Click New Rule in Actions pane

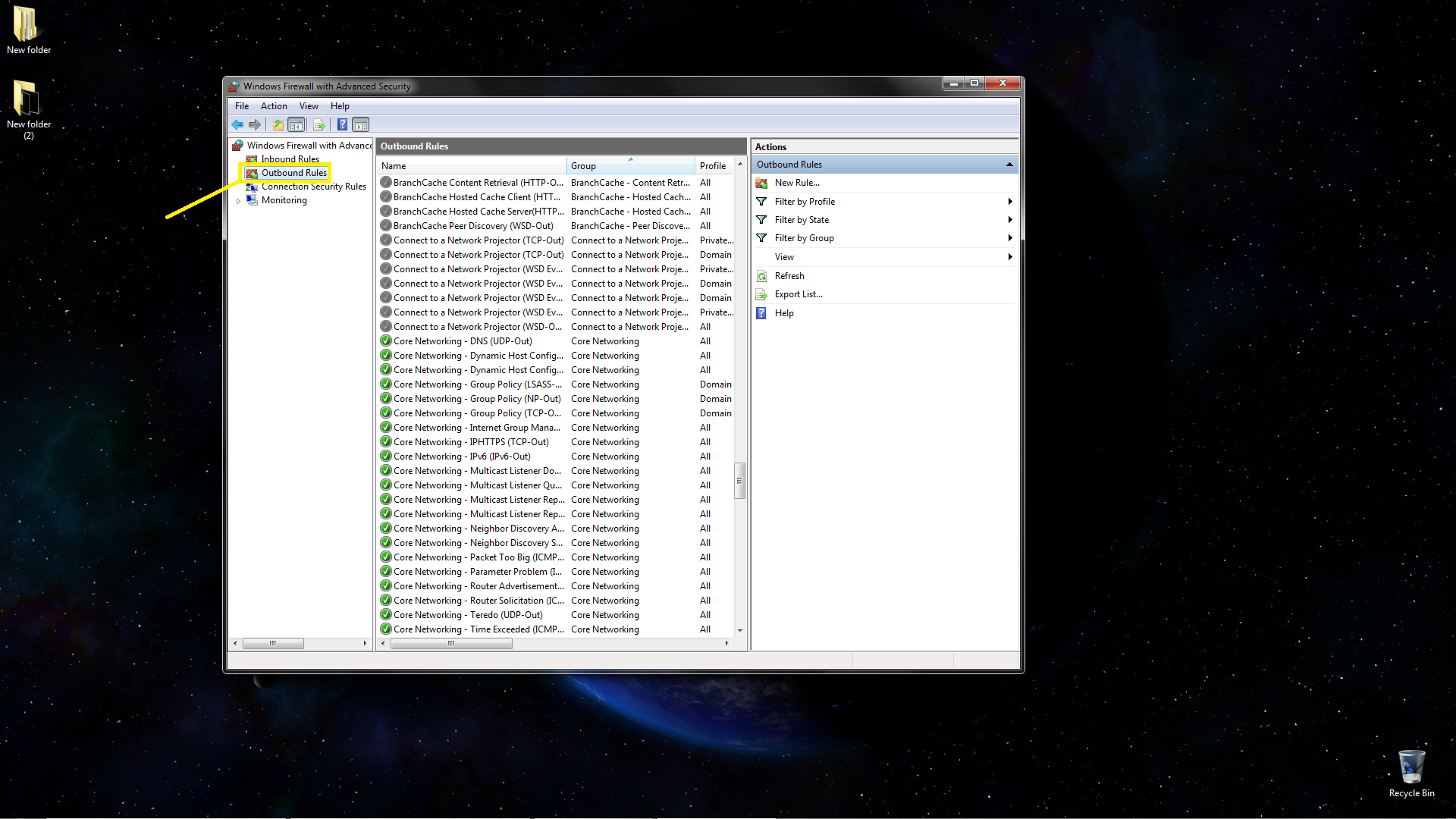(x=796, y=183)
